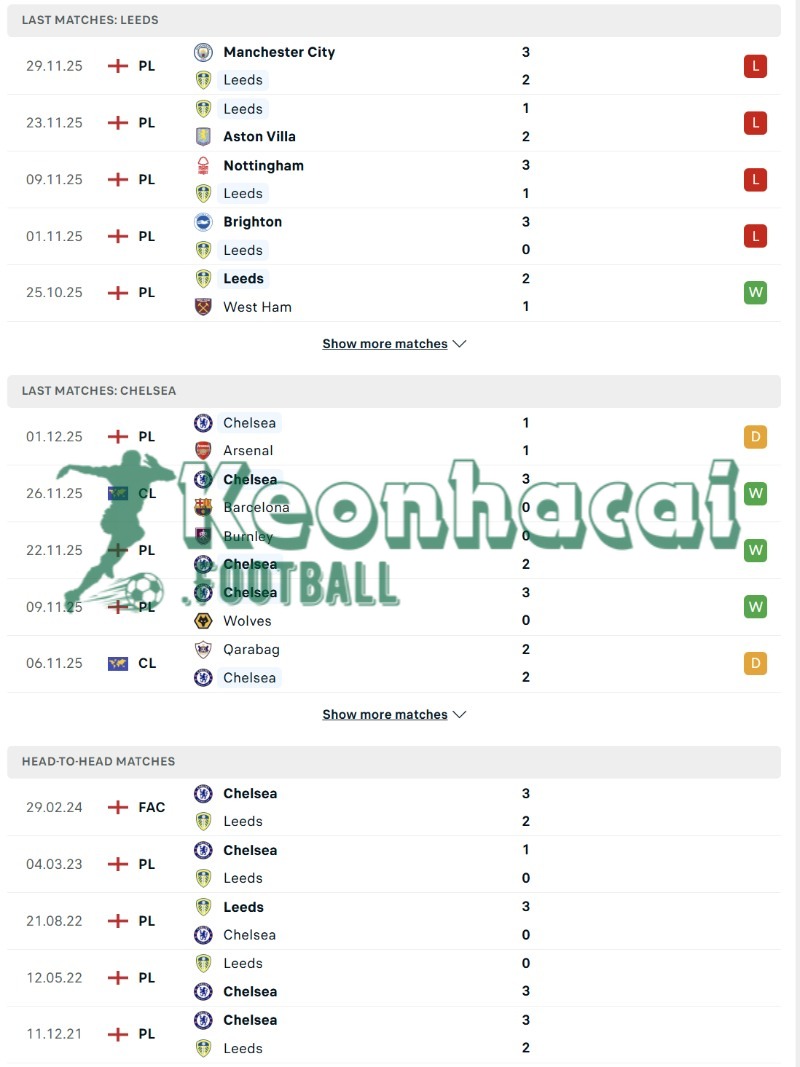This screenshot has height=1067, width=800.
Task: Select the LAST MATCHES: CHELSEA section header
Action: (x=95, y=391)
